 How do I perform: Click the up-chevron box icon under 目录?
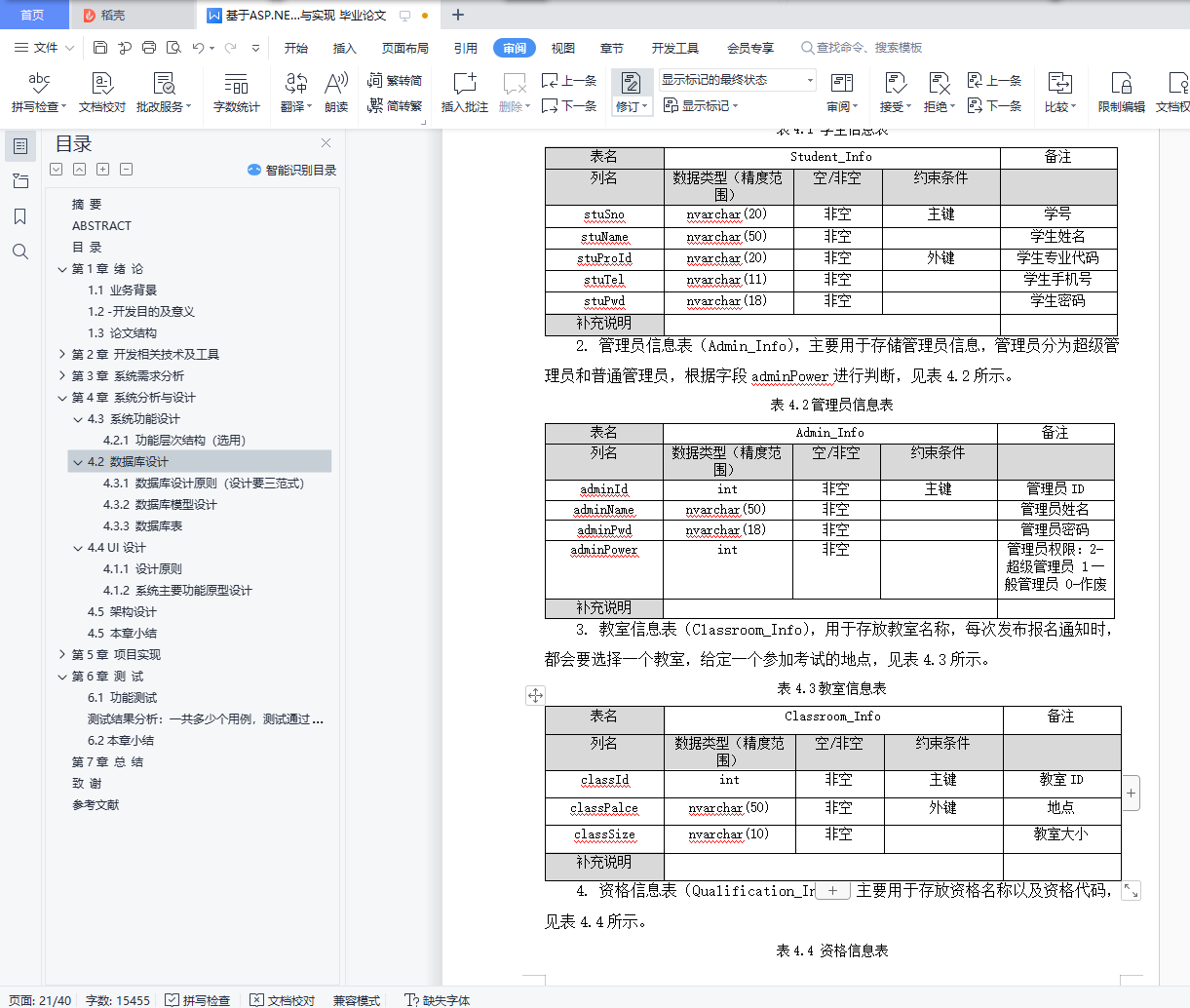tap(80, 170)
